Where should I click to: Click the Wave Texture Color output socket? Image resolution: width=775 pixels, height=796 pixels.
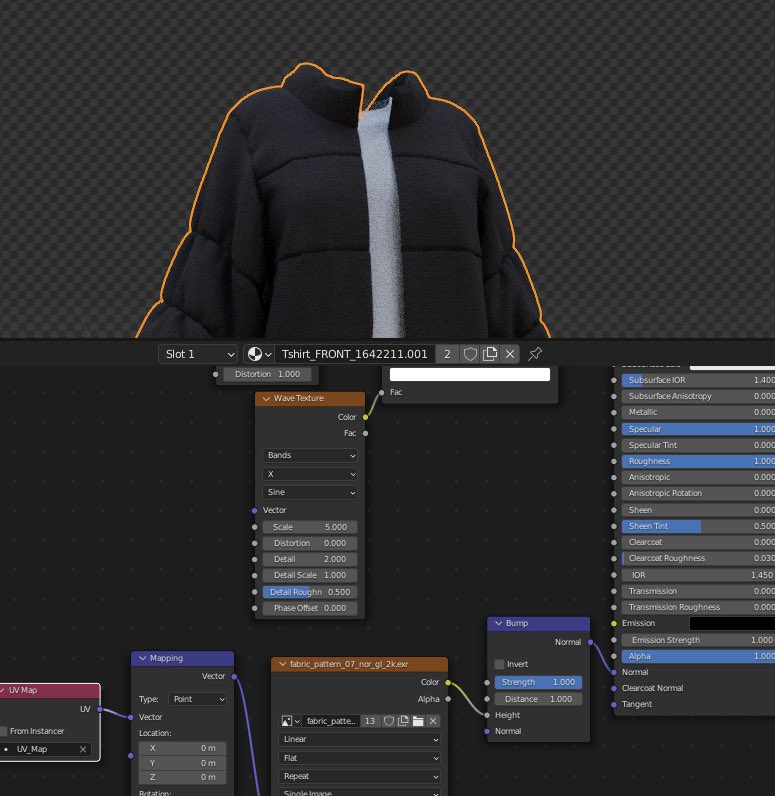pos(365,417)
